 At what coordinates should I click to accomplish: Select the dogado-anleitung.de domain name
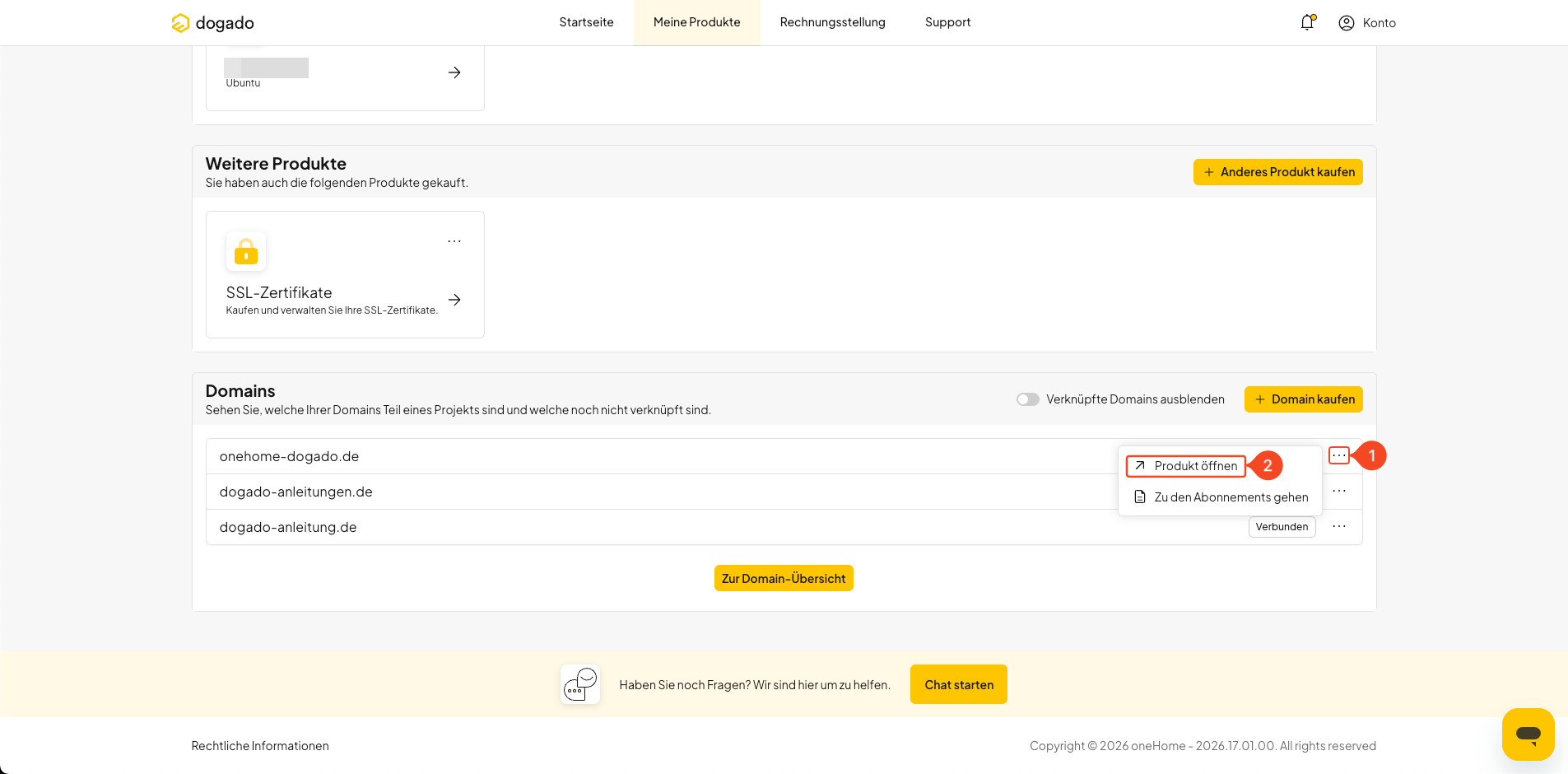[288, 527]
